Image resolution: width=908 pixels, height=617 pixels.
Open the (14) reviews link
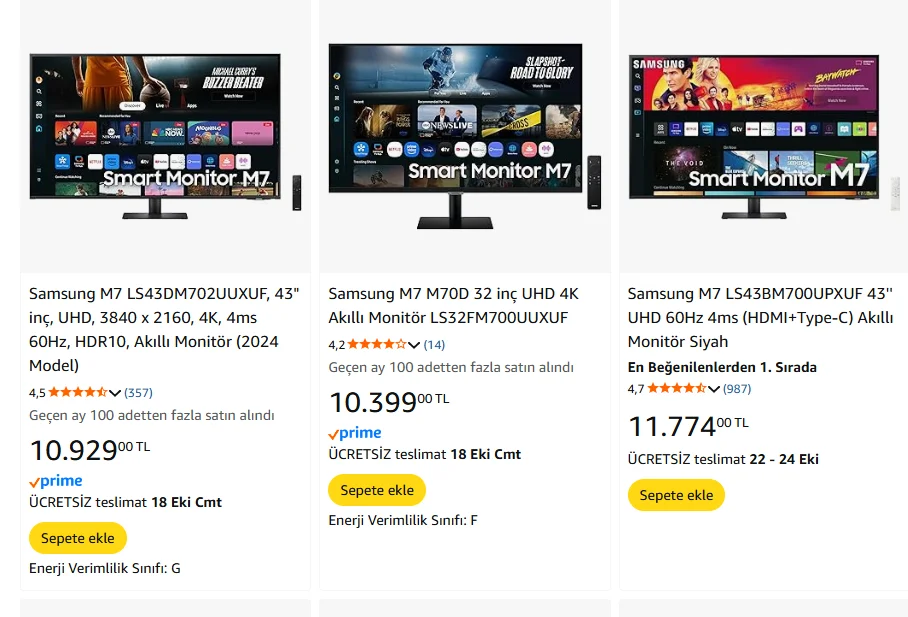tap(434, 345)
